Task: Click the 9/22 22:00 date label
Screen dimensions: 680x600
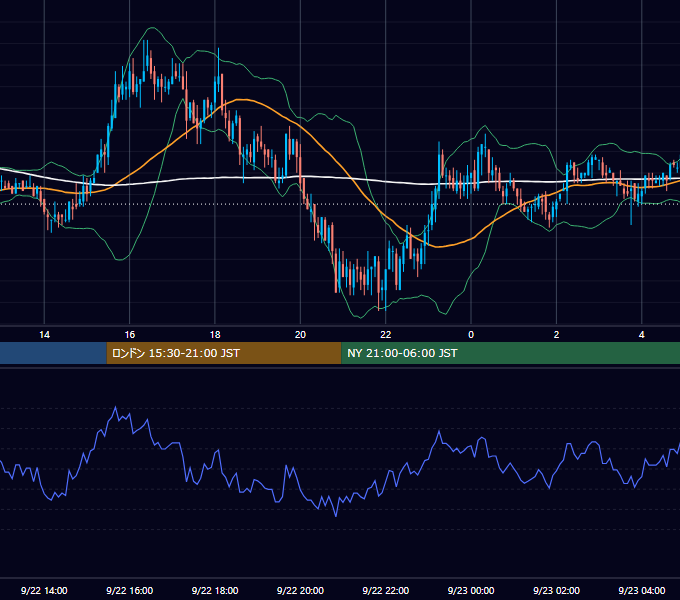Action: click(386, 590)
